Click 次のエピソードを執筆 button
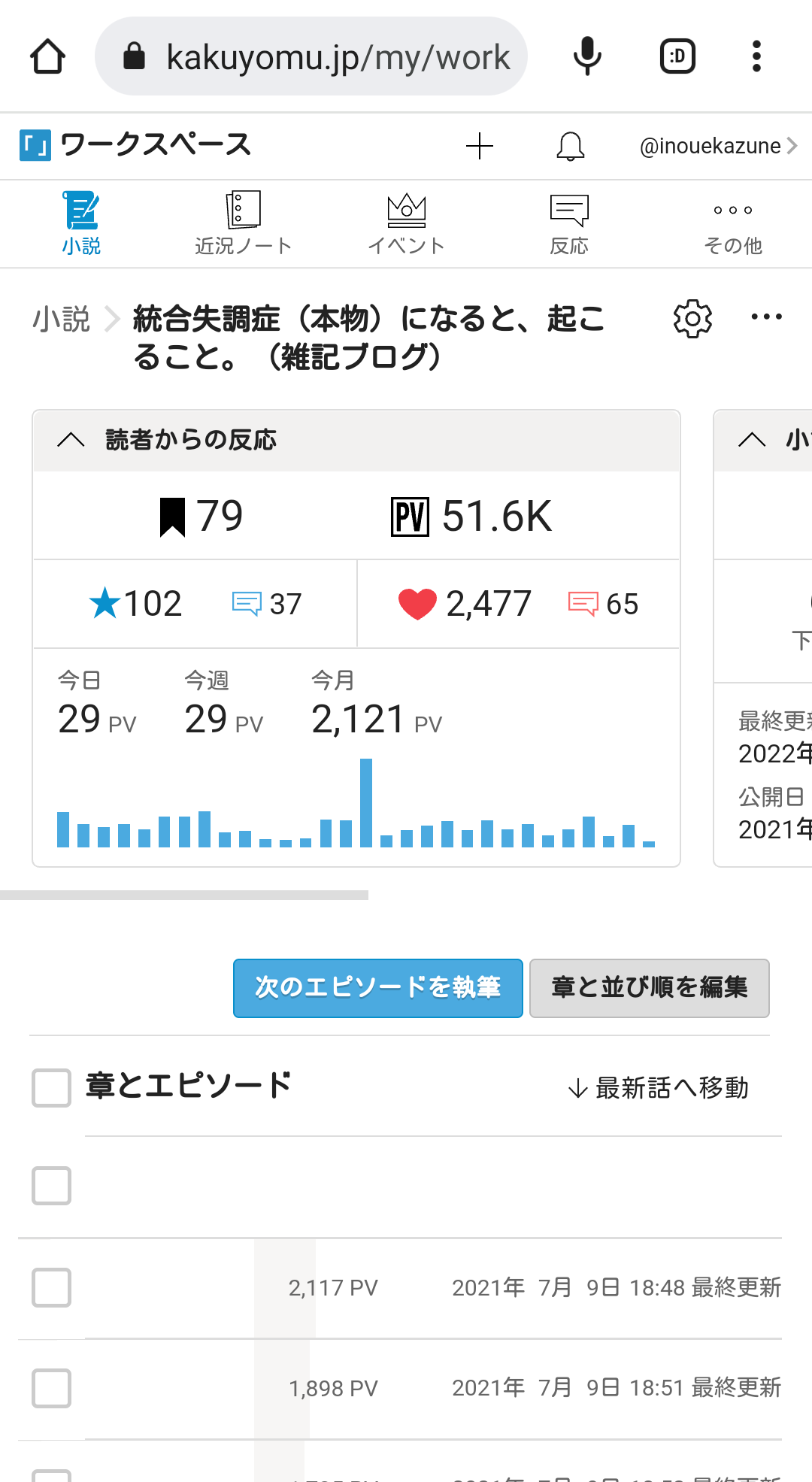Viewport: 812px width, 1482px height. [377, 988]
